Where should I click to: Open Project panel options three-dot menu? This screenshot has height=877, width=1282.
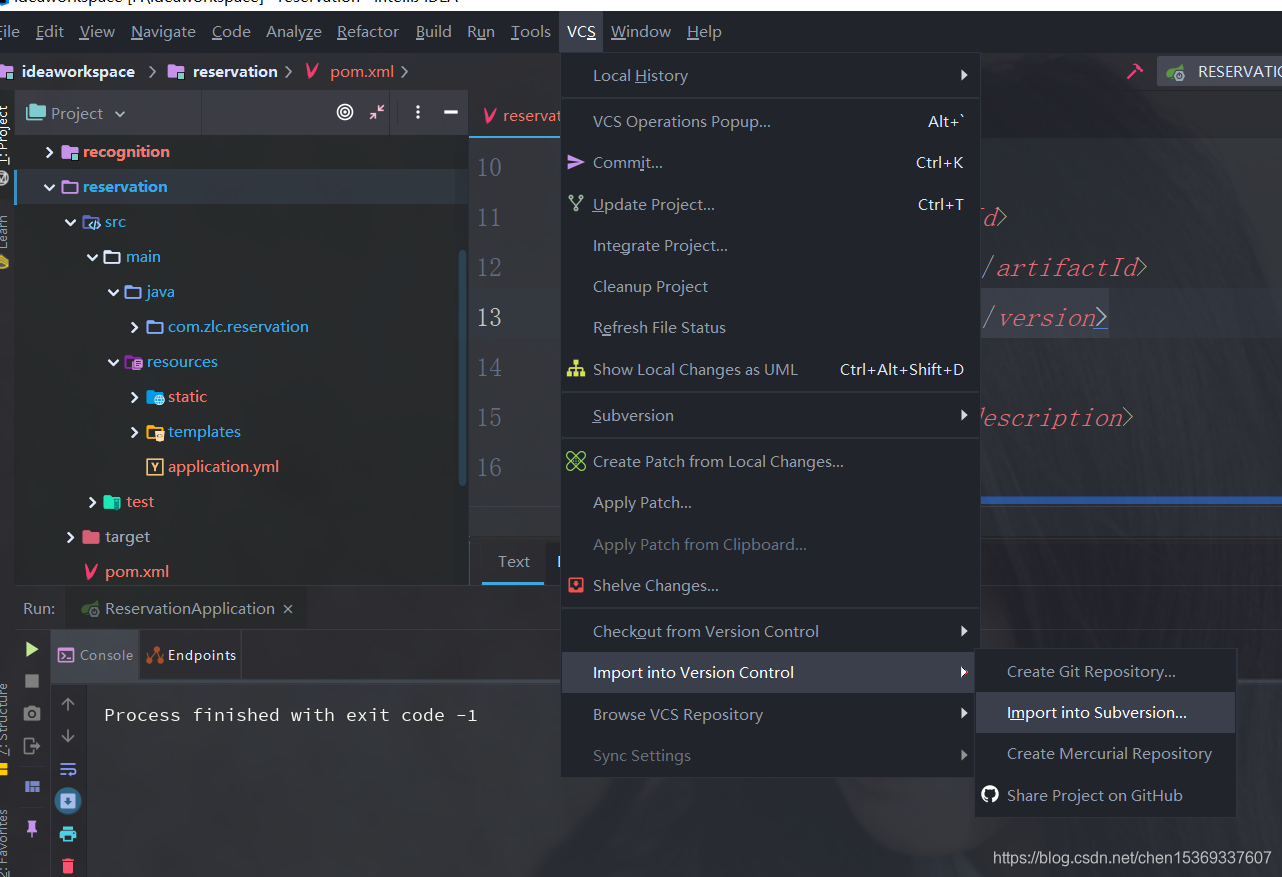pos(418,113)
